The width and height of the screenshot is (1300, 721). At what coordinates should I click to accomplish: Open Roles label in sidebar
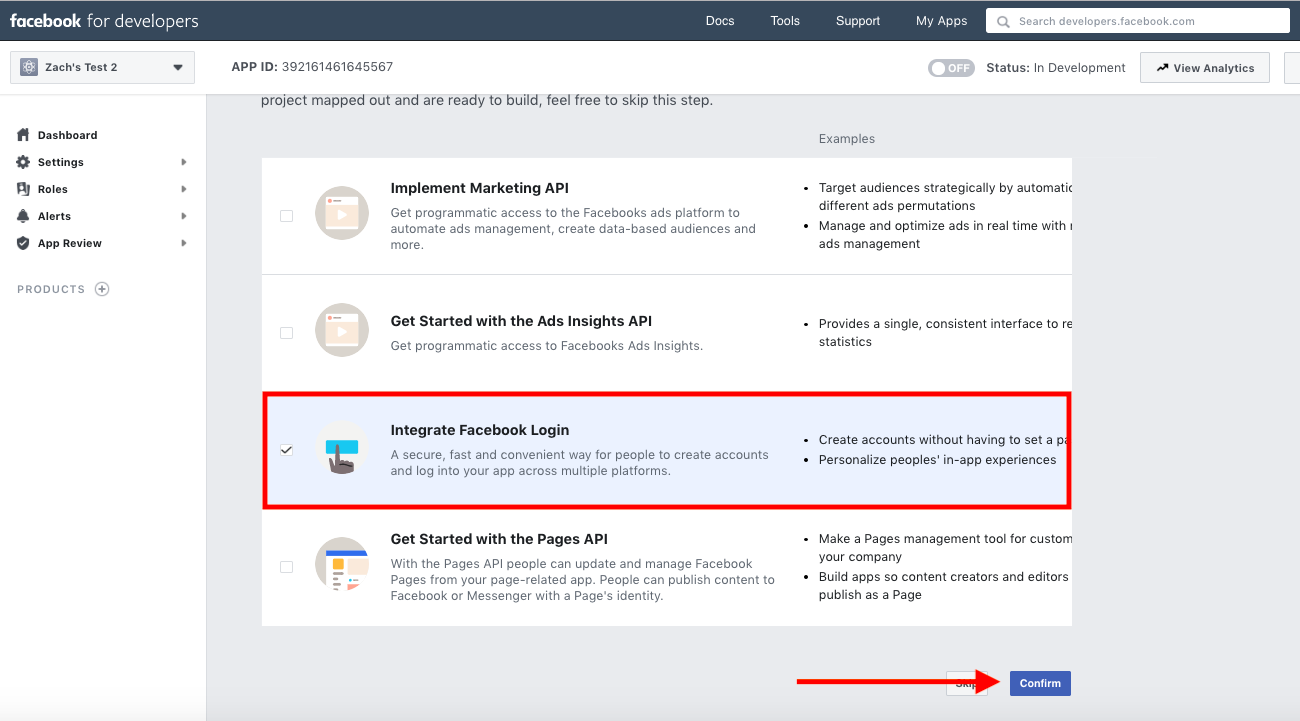pyautogui.click(x=53, y=189)
